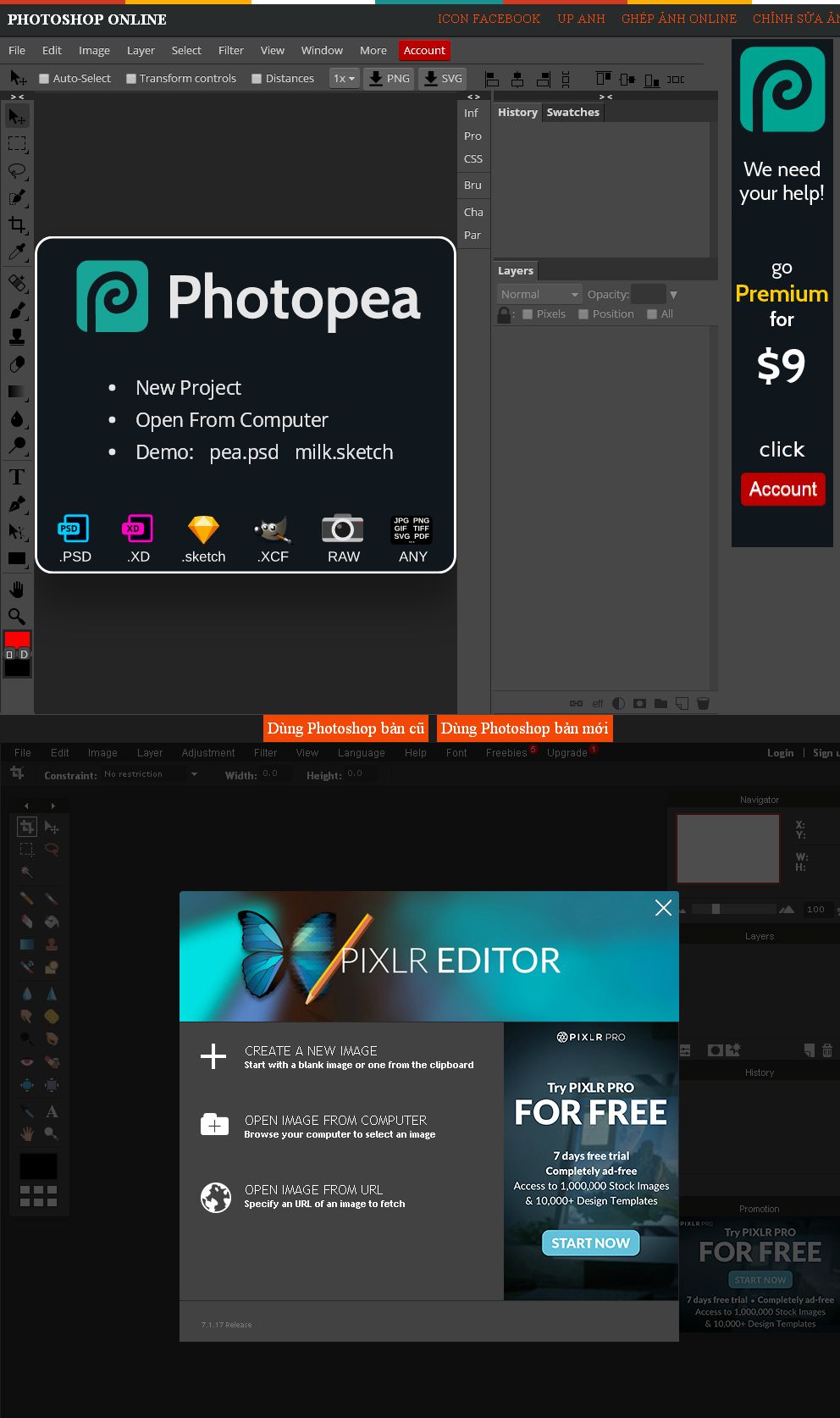This screenshot has height=1418, width=840.
Task: Open the Pixlr Adjustment menu
Action: click(x=208, y=753)
